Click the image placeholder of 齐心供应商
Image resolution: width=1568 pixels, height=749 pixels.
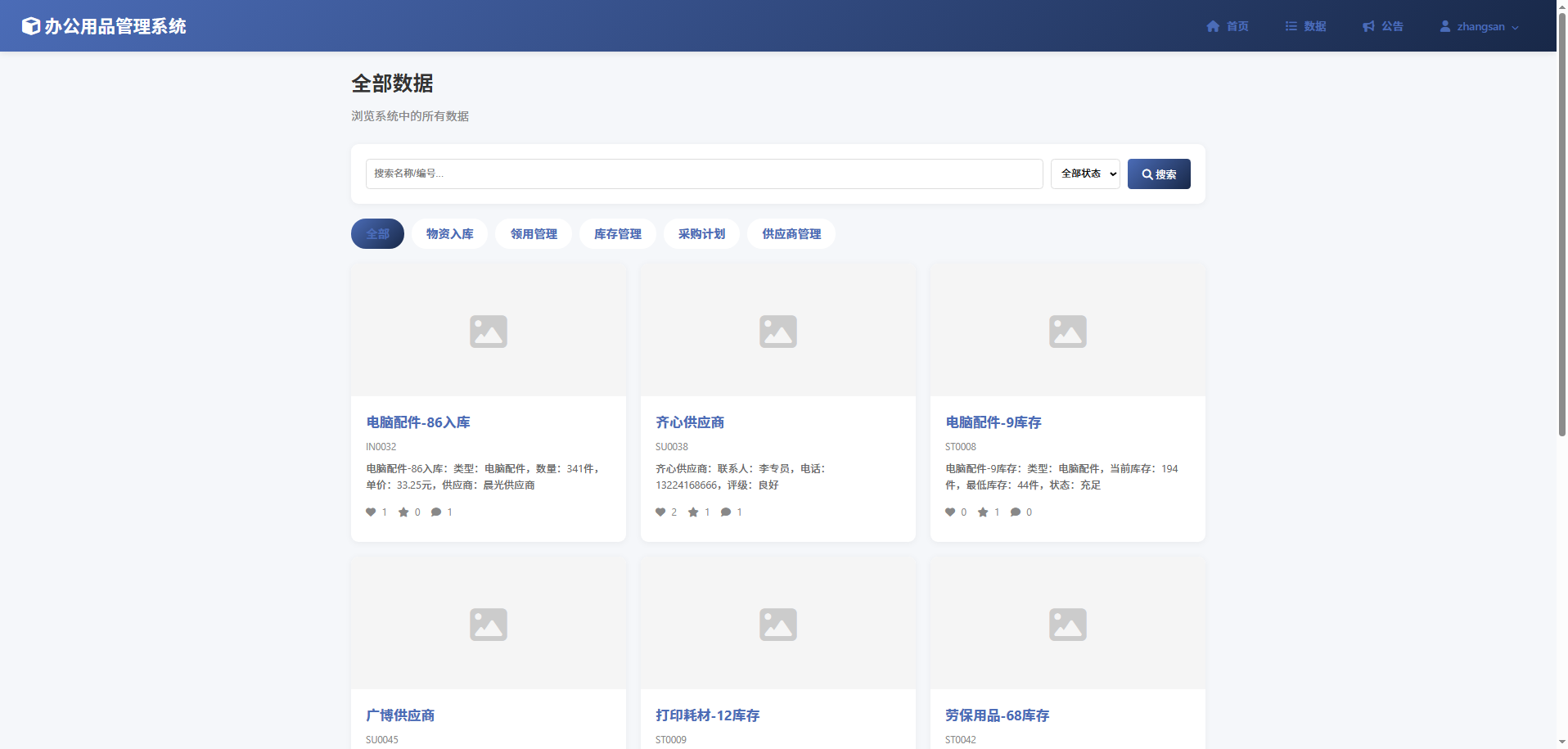click(x=778, y=332)
